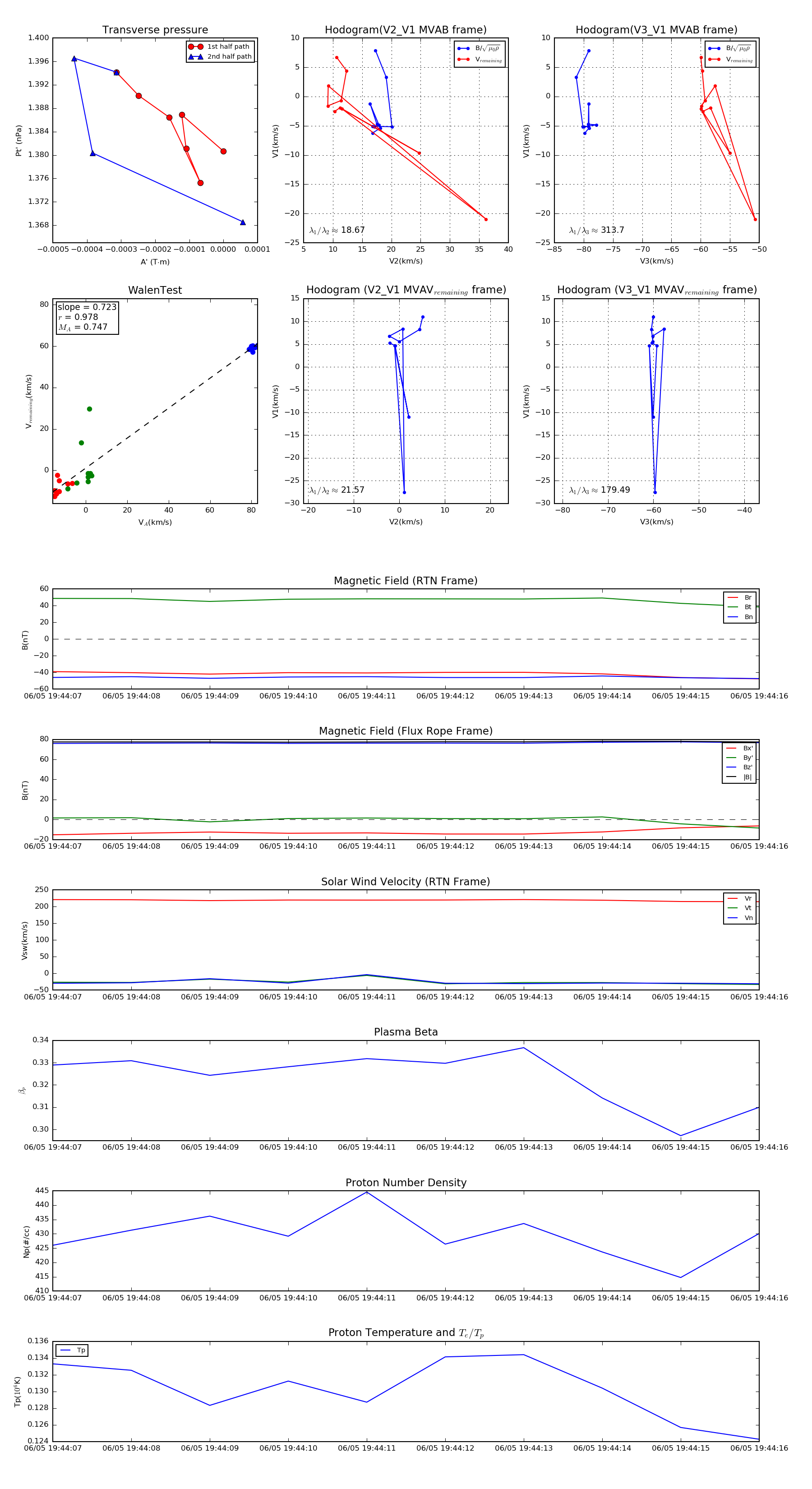The width and height of the screenshot is (812, 1489).
Task: Click the "Proton Temperature and Te/Tp" title
Action: pos(406,1333)
